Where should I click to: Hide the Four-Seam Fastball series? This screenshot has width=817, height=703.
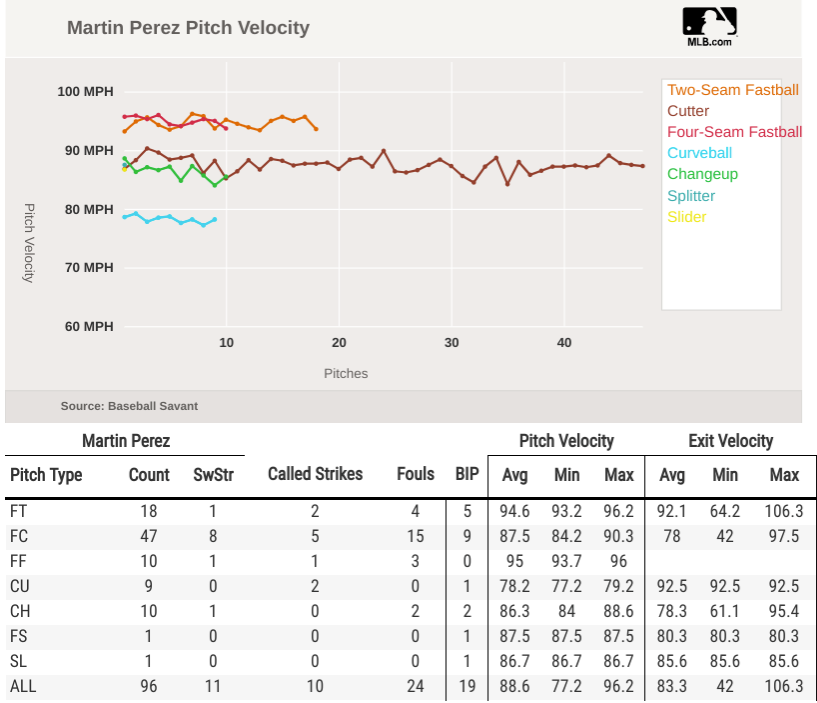coord(734,132)
